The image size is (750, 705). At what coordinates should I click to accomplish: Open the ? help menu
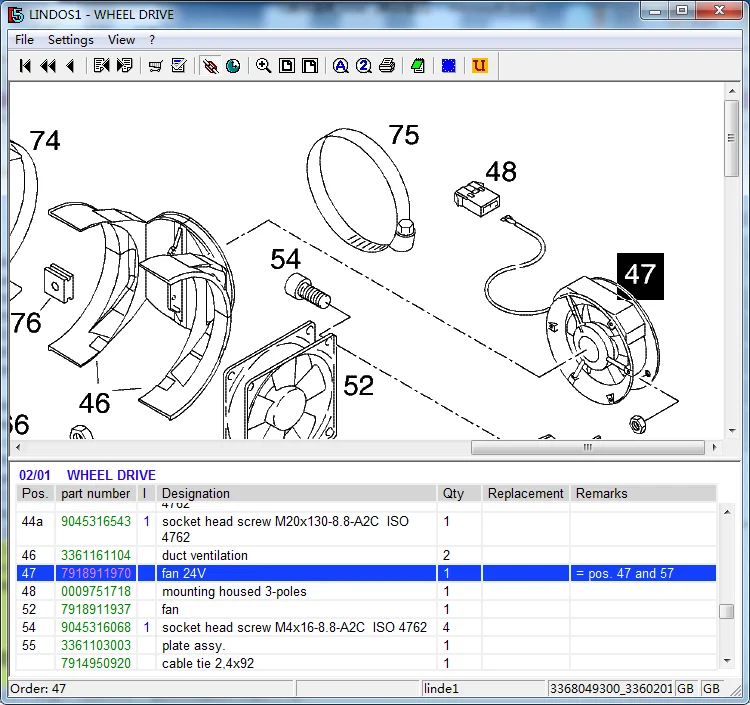point(152,40)
